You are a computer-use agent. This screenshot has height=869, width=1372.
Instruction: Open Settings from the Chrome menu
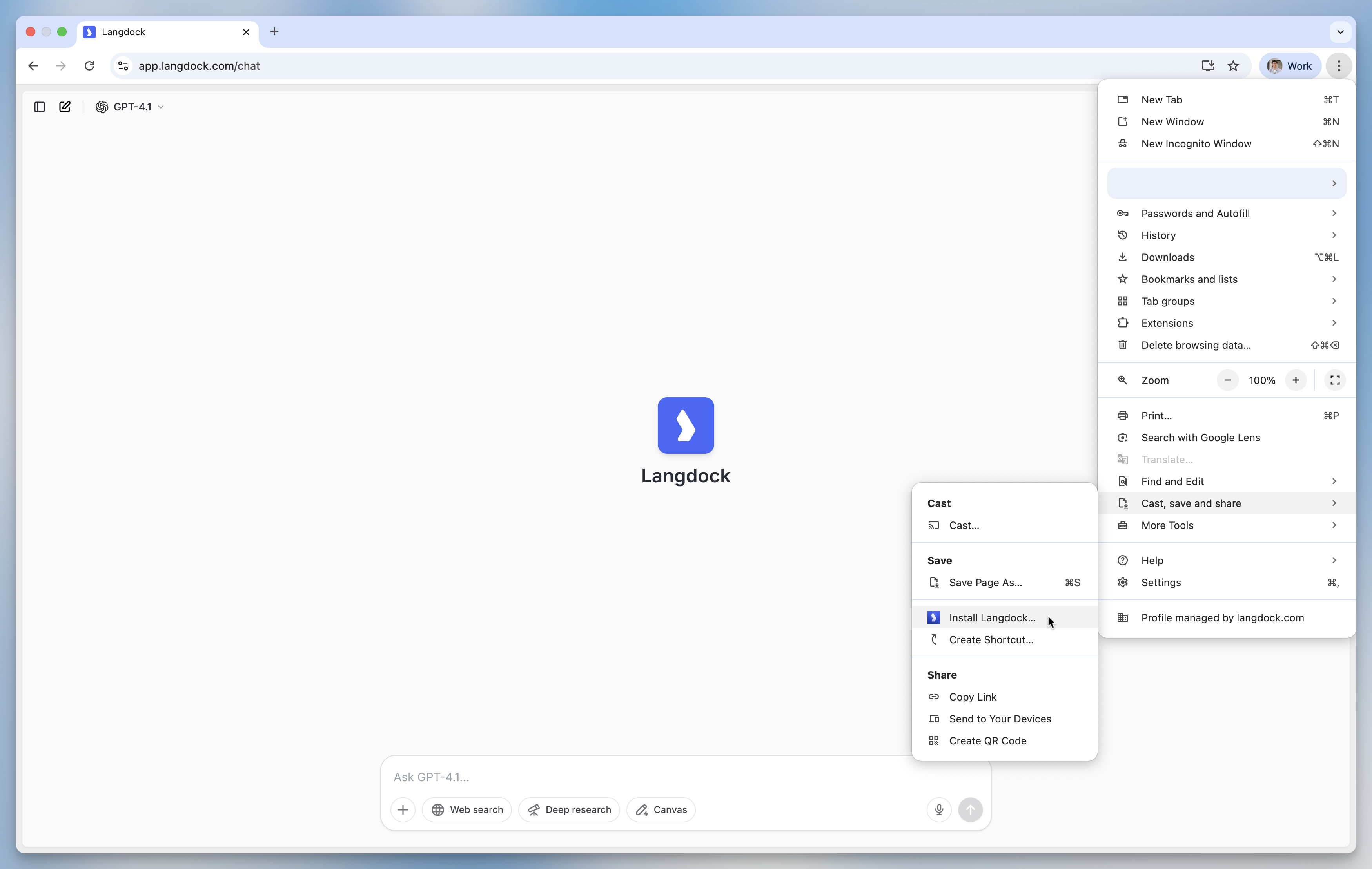(x=1161, y=583)
